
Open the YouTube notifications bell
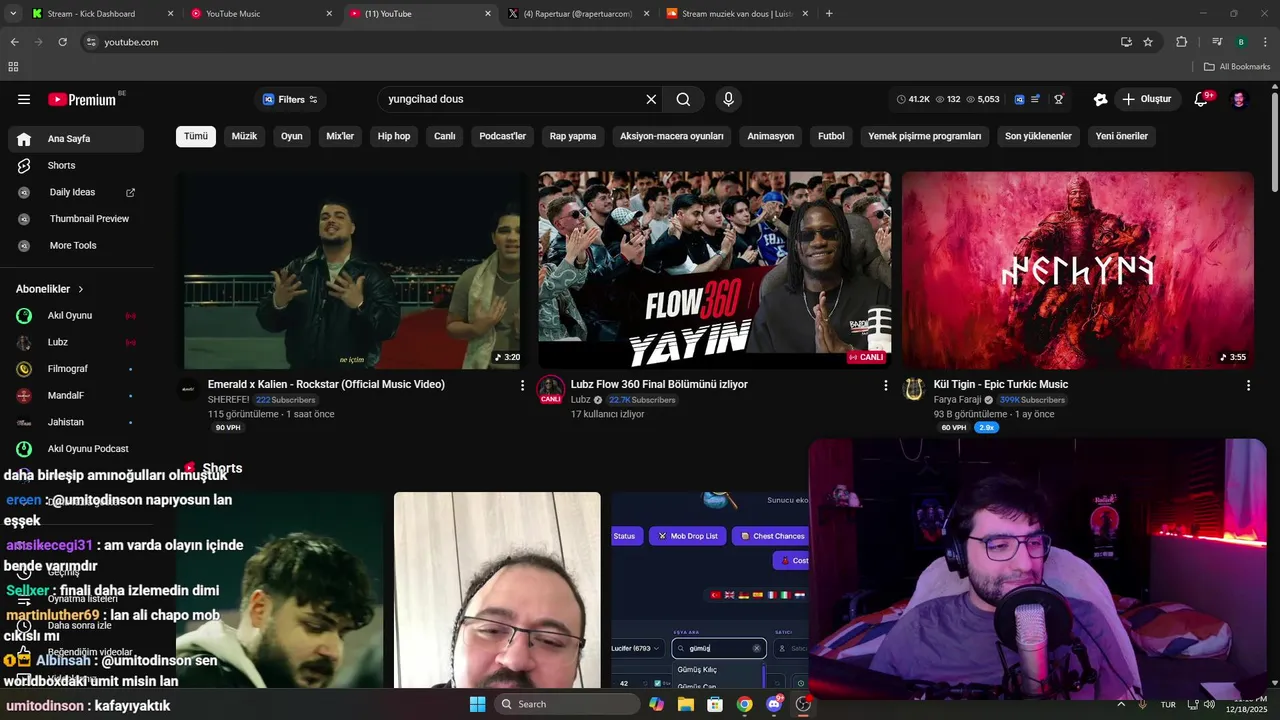coord(1201,99)
